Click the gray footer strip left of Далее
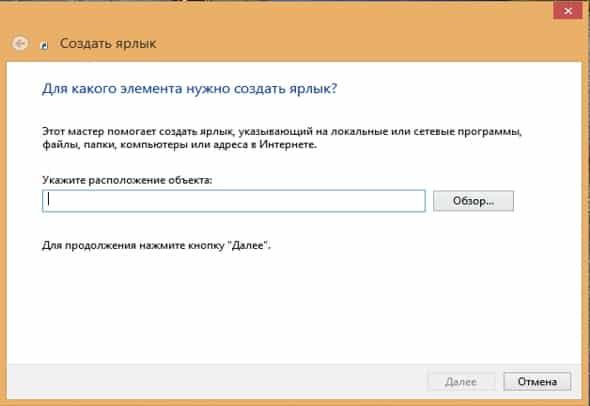The image size is (590, 406). 214,381
